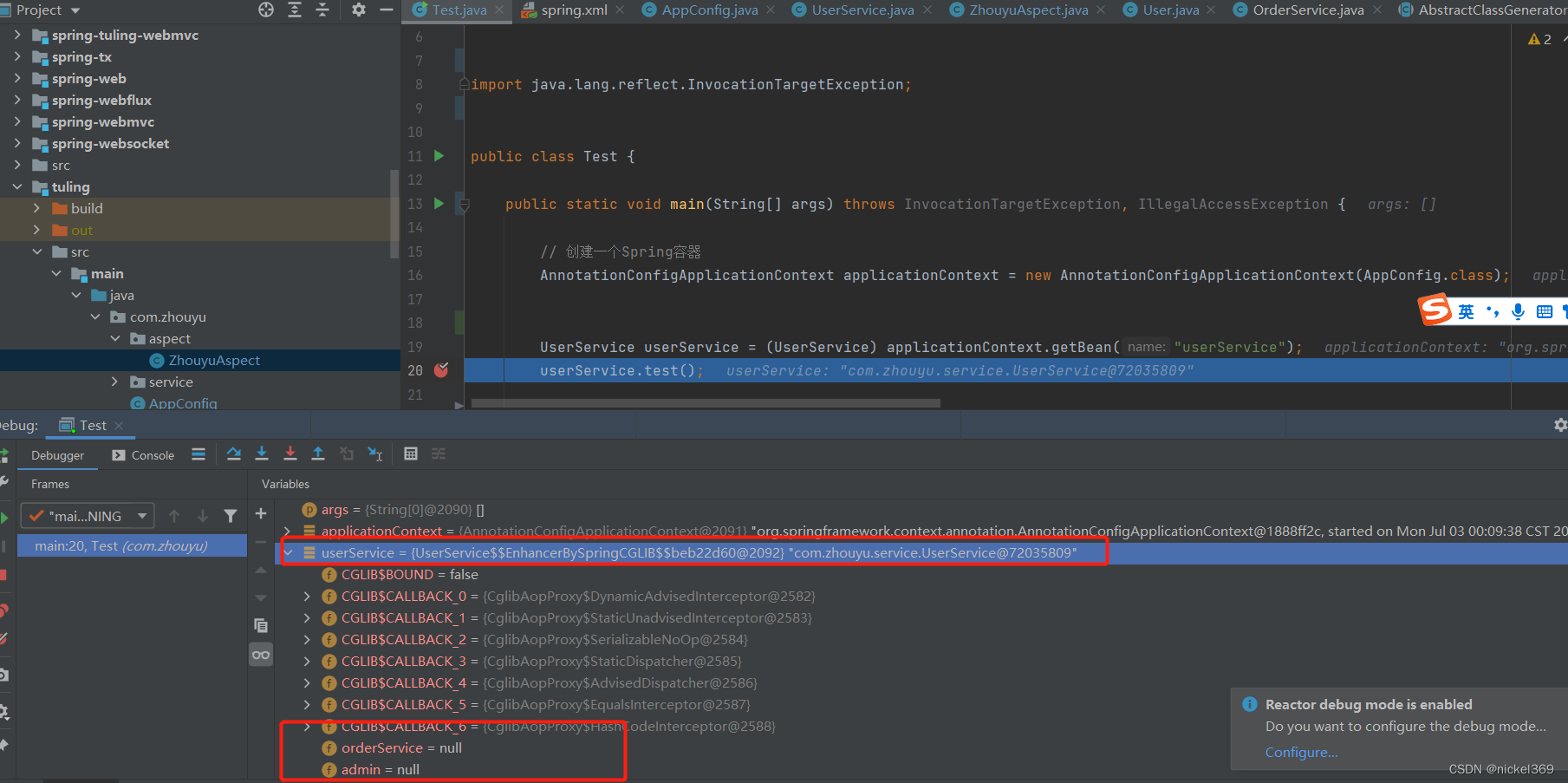Viewport: 1568px width, 783px height.
Task: Click the Step Over debugger icon
Action: pyautogui.click(x=234, y=453)
